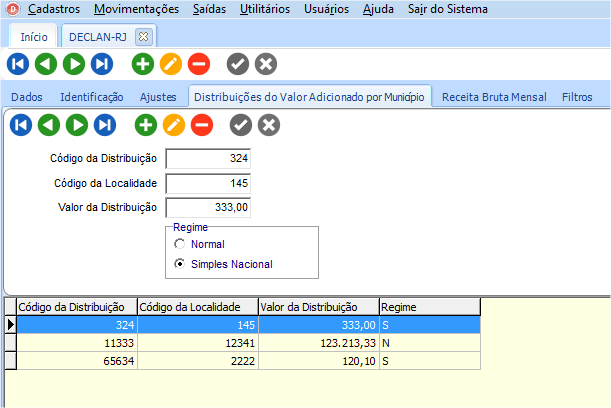Go to previous distribution in inner toolbar
The height and width of the screenshot is (408, 611).
pyautogui.click(x=49, y=125)
